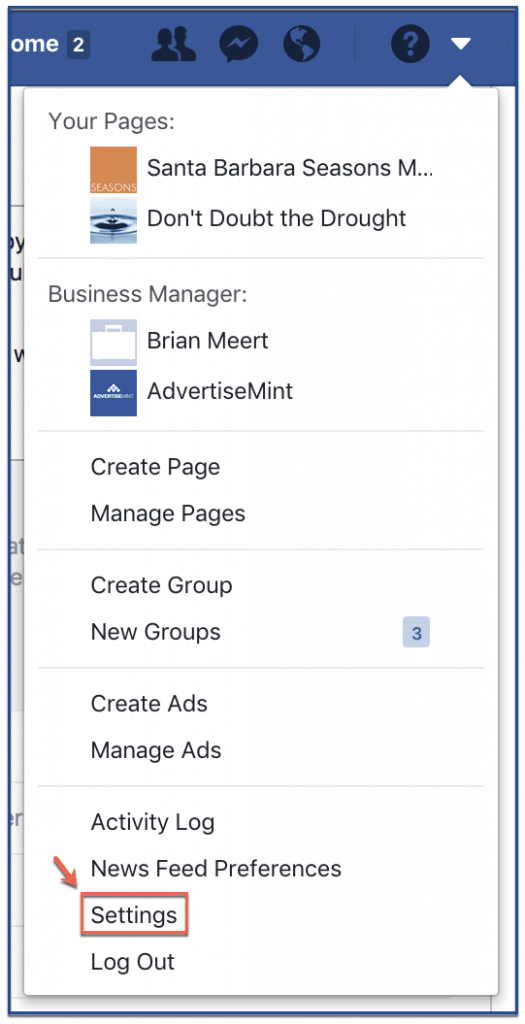
Task: Select Log Out
Action: point(133,962)
